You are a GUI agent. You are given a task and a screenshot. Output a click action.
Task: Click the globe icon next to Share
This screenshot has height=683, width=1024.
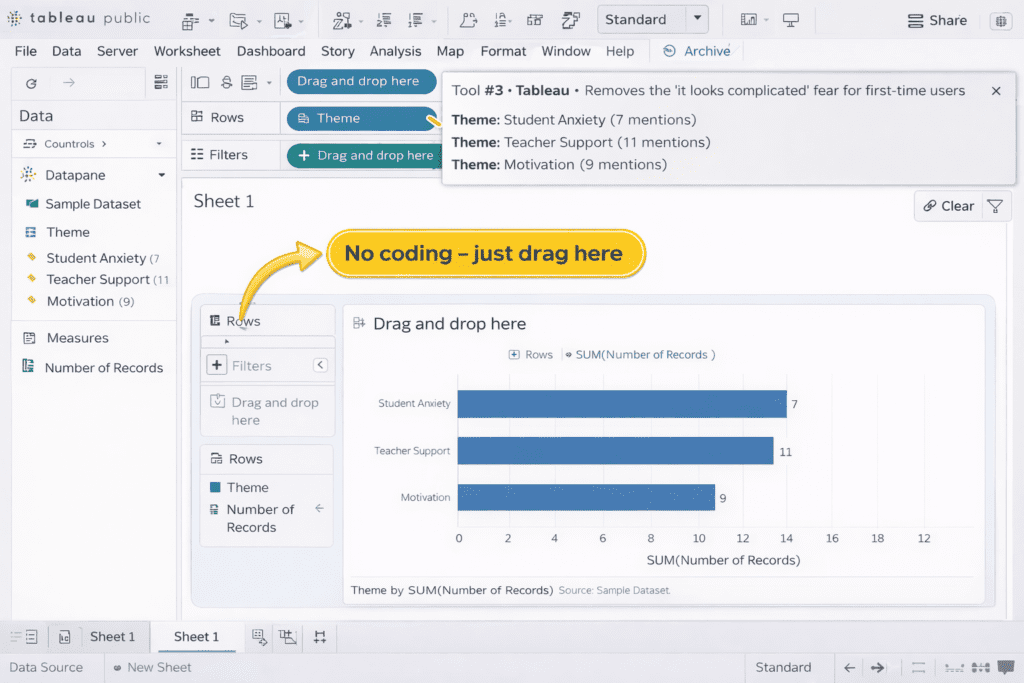point(1000,21)
